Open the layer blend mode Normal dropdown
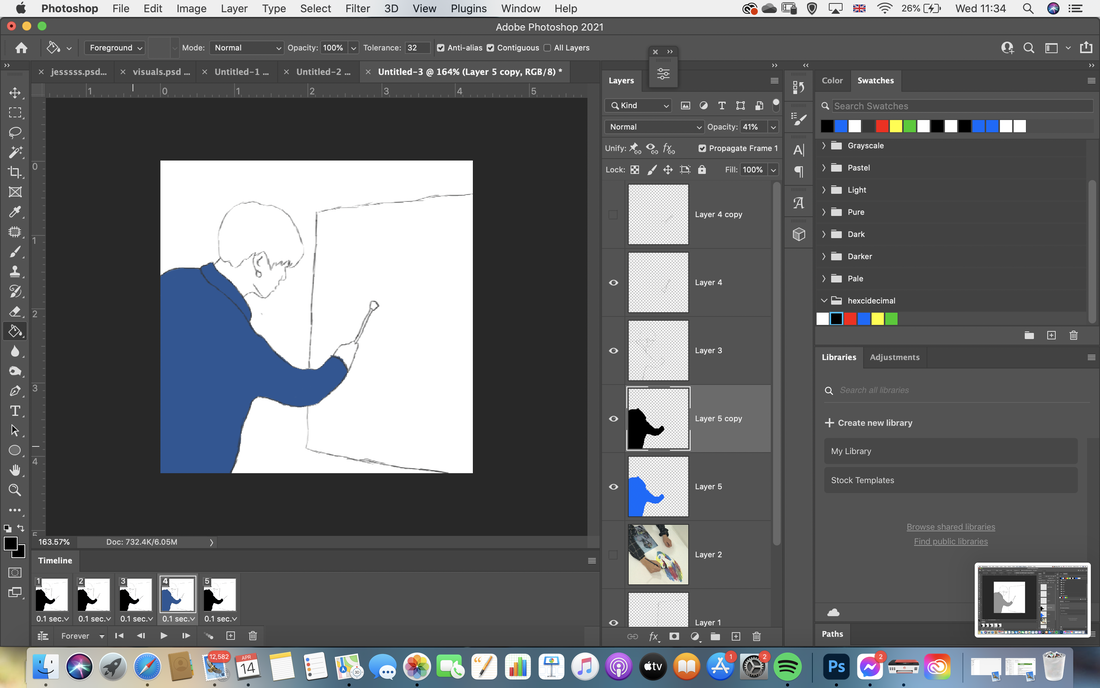The width and height of the screenshot is (1100, 688). (x=654, y=127)
